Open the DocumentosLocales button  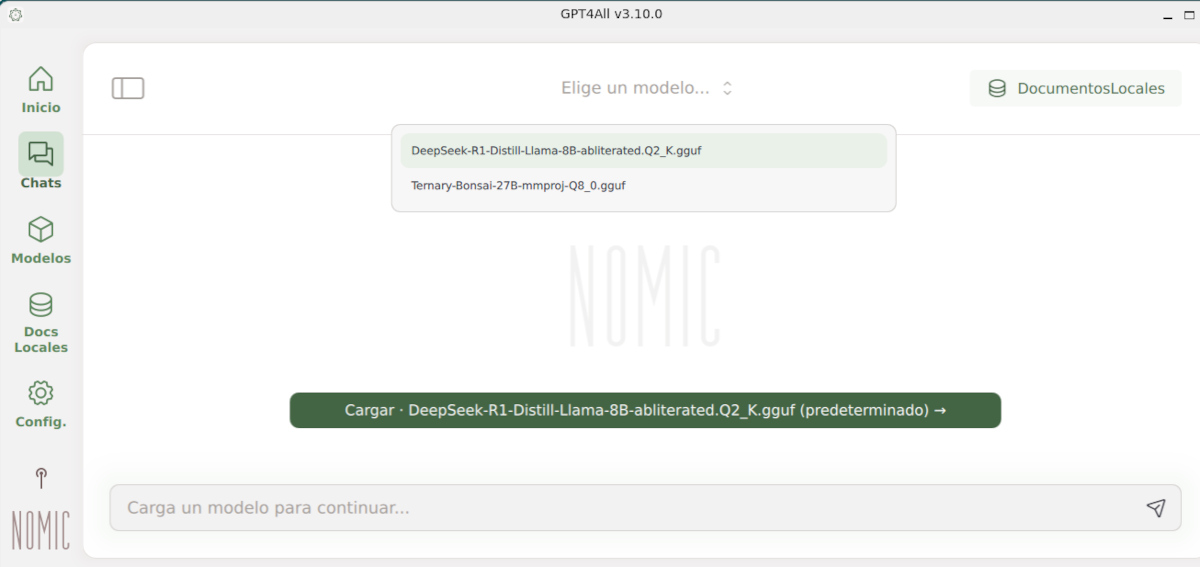point(1076,88)
